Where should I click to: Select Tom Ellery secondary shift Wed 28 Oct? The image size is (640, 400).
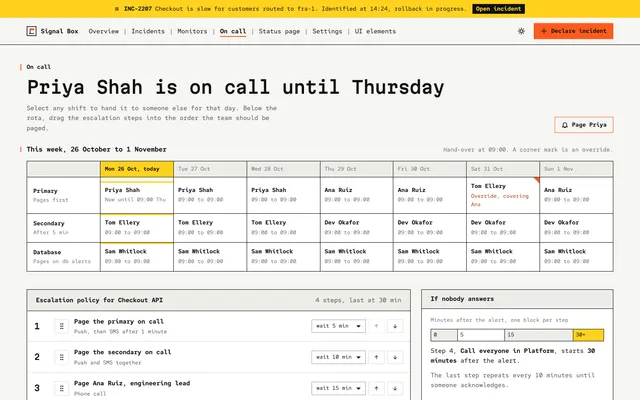pyautogui.click(x=283, y=228)
